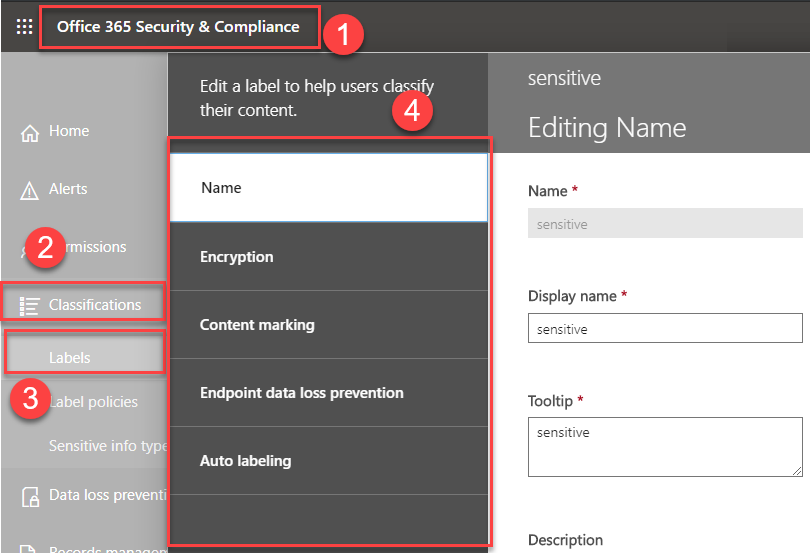
Task: Click the Display name text field
Action: [x=664, y=328]
